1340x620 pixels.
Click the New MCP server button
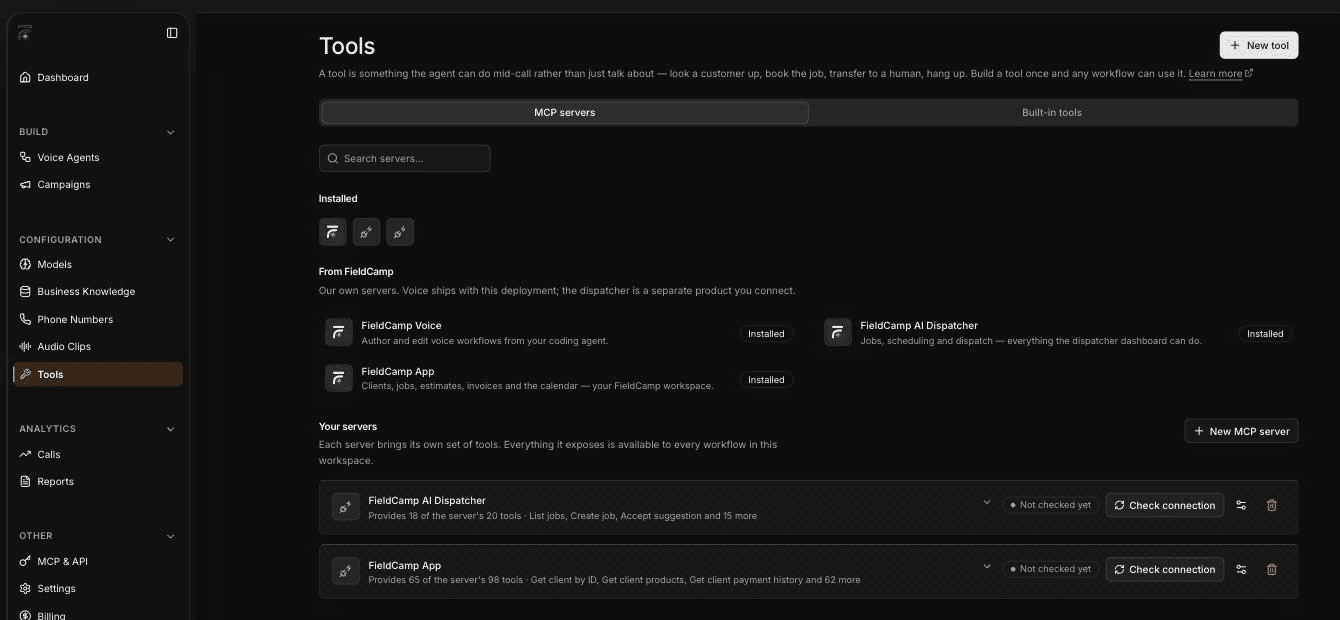click(x=1241, y=431)
